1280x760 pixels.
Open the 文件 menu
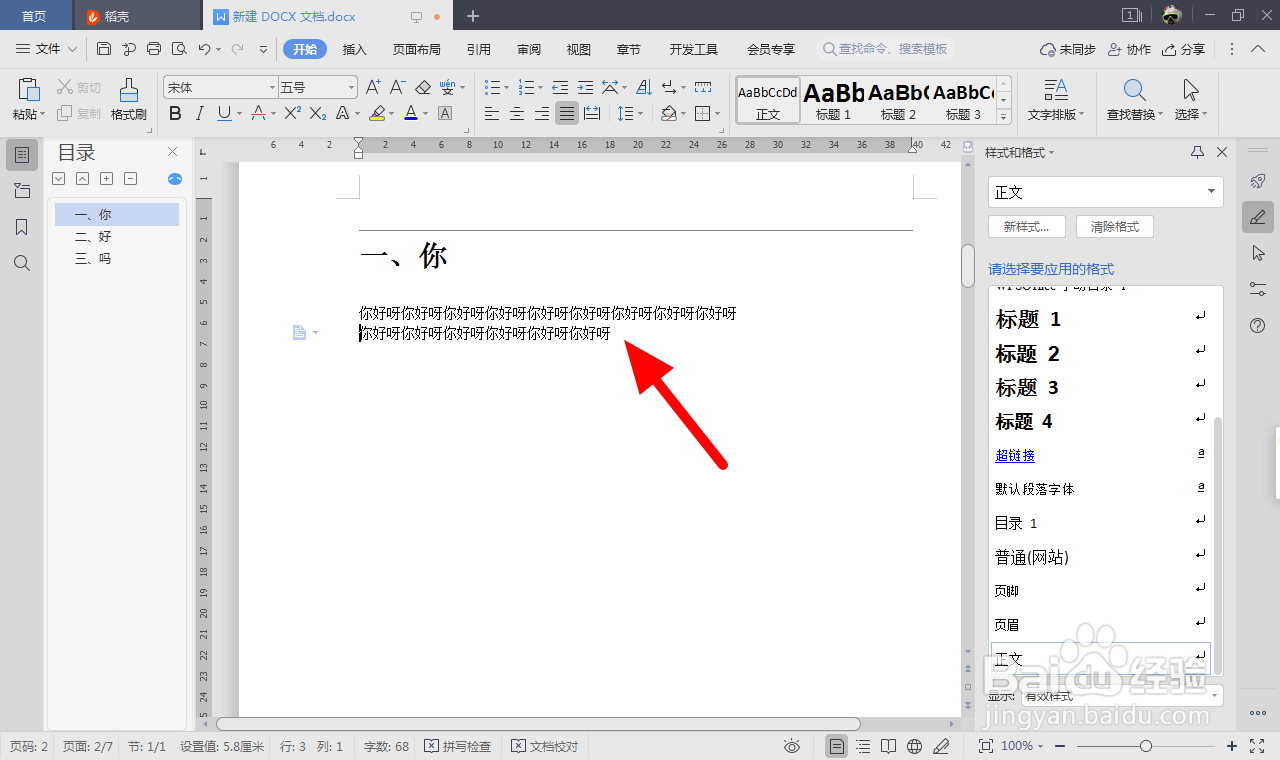point(47,49)
